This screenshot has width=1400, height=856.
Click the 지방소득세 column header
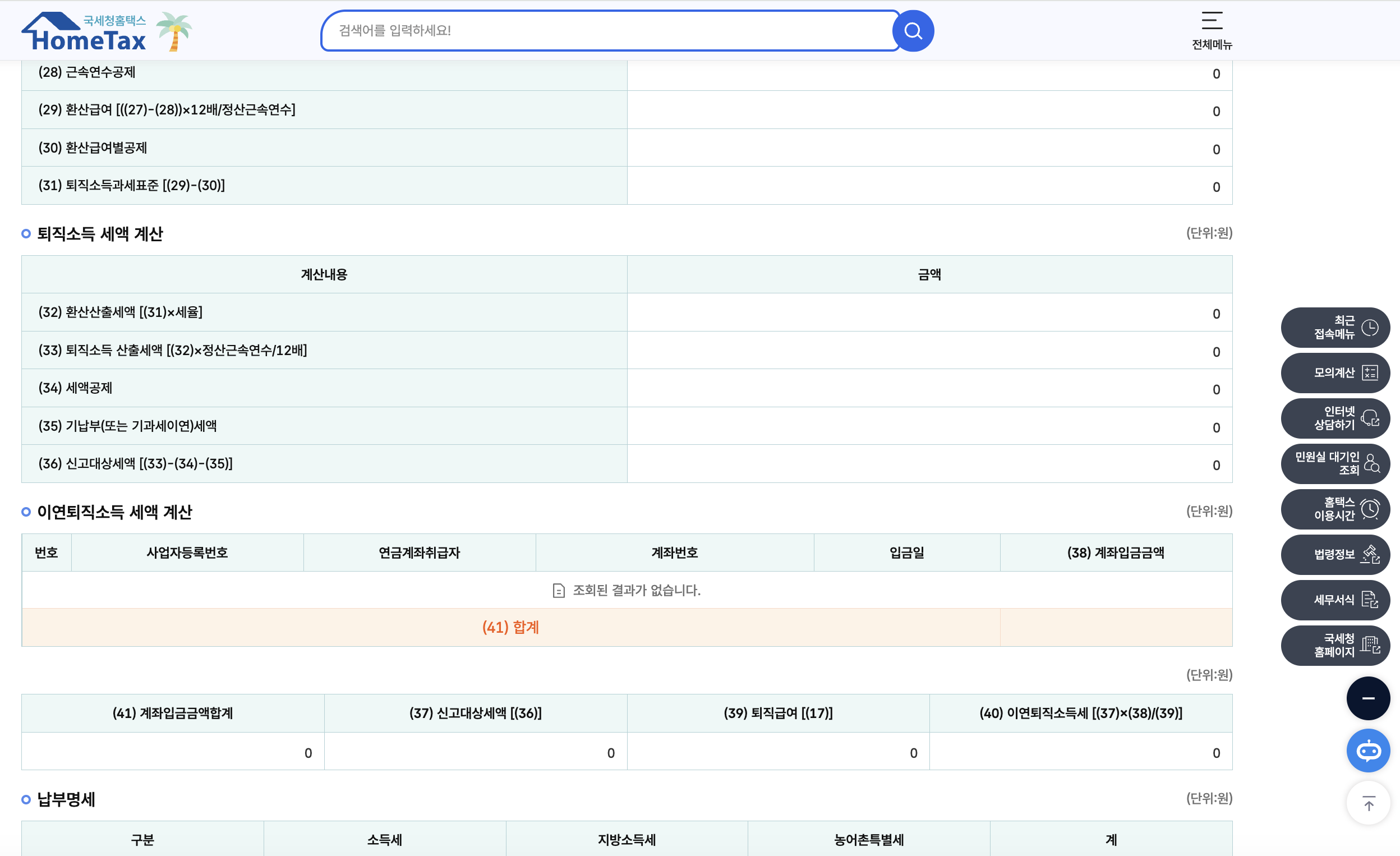click(627, 840)
